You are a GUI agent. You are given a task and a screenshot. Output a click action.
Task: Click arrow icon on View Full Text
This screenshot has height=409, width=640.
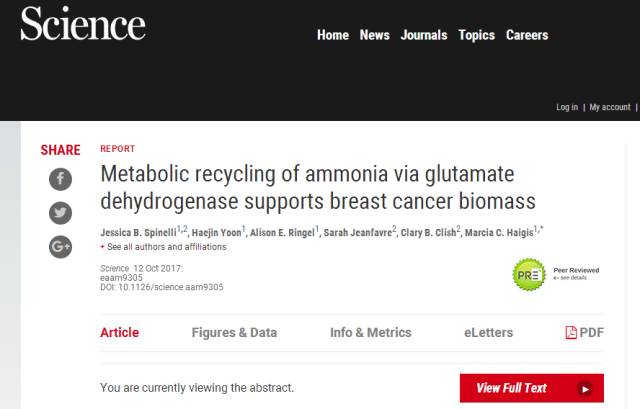(x=585, y=388)
